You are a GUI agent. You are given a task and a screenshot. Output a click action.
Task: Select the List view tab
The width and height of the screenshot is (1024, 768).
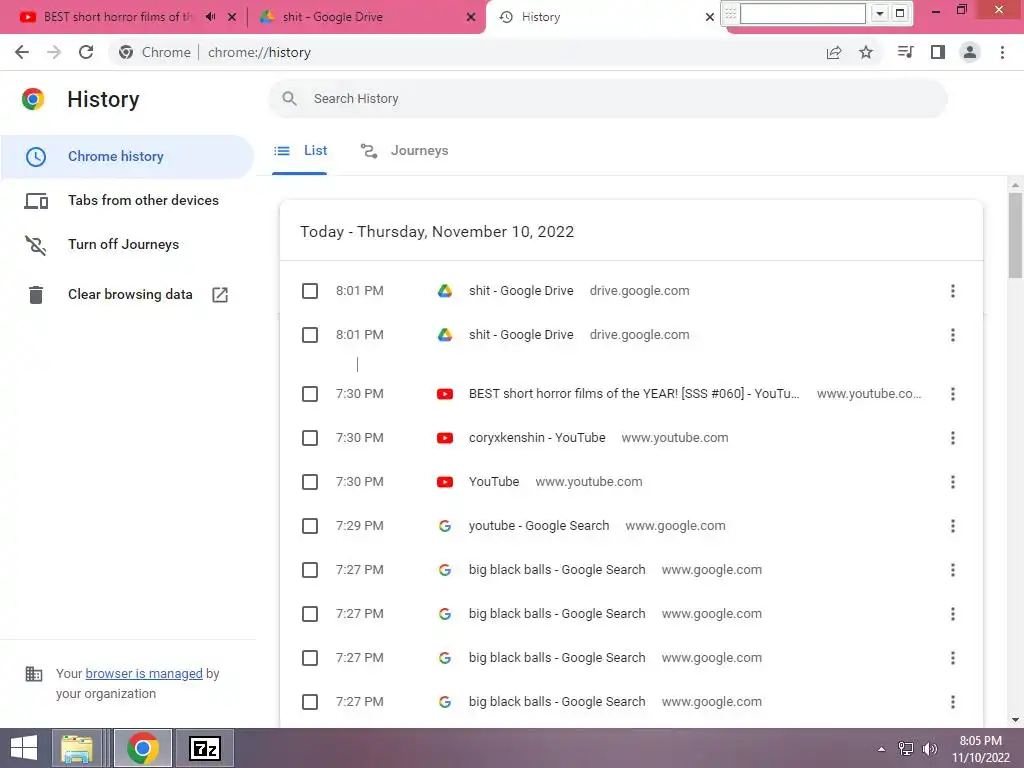(x=300, y=151)
